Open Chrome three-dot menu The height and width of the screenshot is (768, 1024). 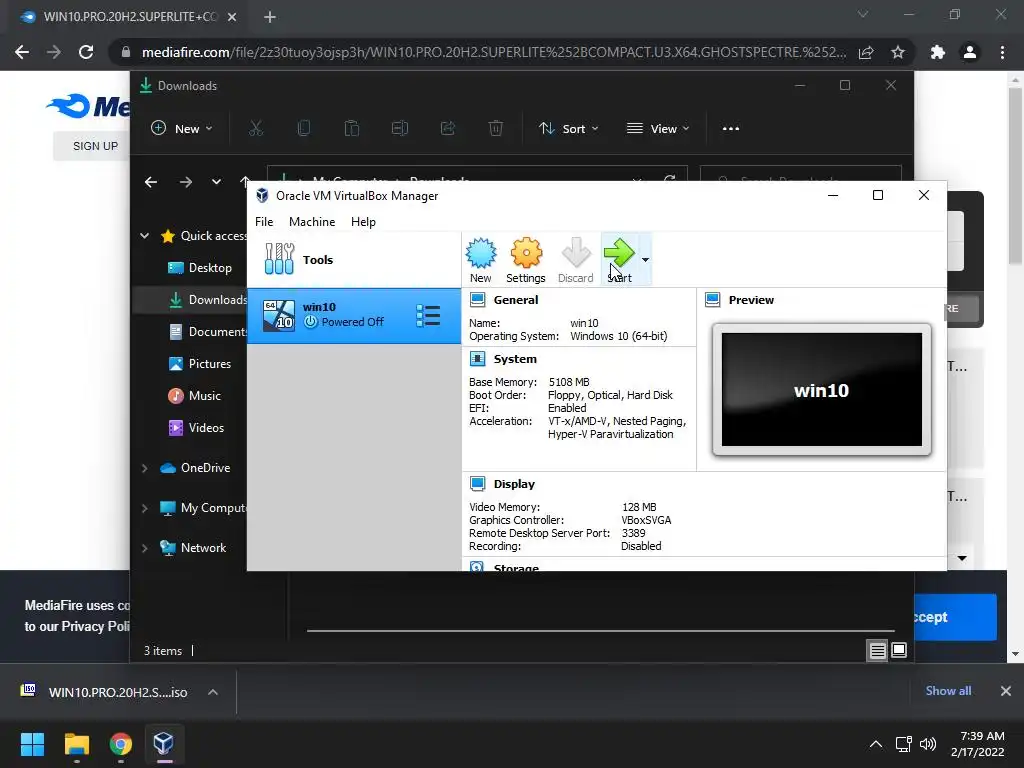pyautogui.click(x=1002, y=52)
